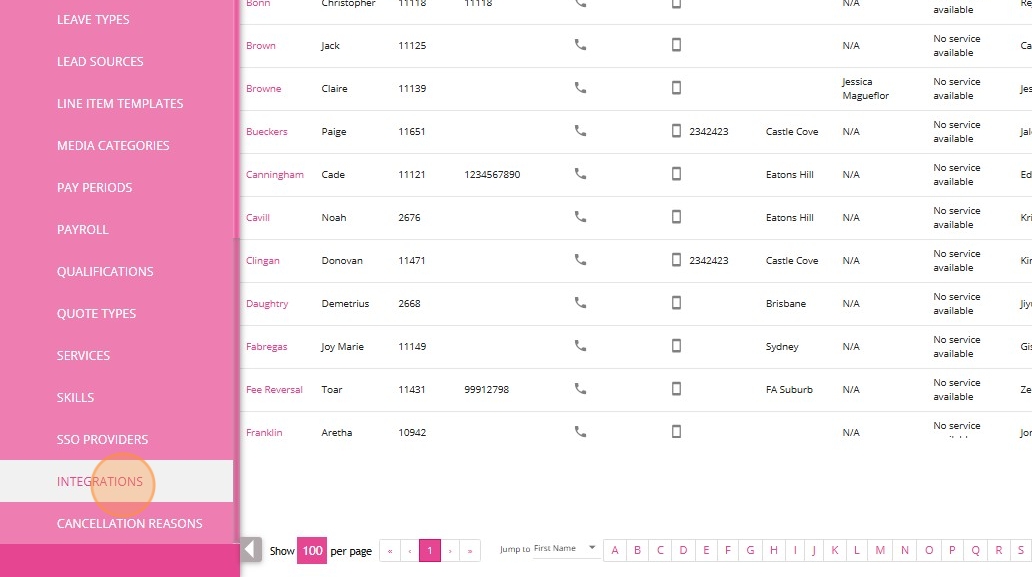Open Quote Types in the sidebar
Viewport: 1032px width, 577px height.
[x=96, y=314]
